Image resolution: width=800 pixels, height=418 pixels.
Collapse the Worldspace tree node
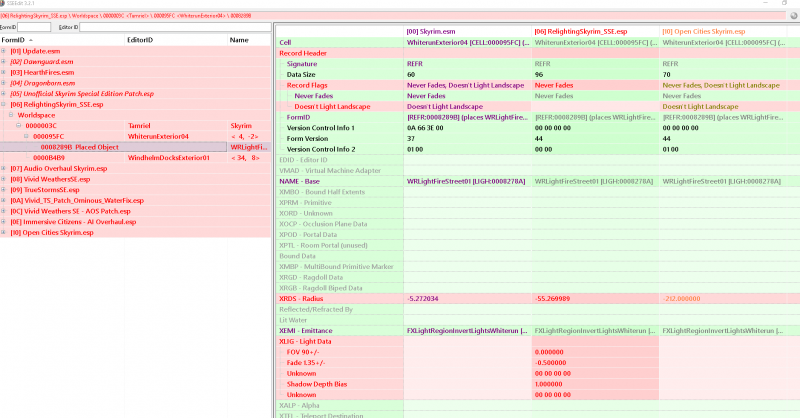click(x=11, y=115)
